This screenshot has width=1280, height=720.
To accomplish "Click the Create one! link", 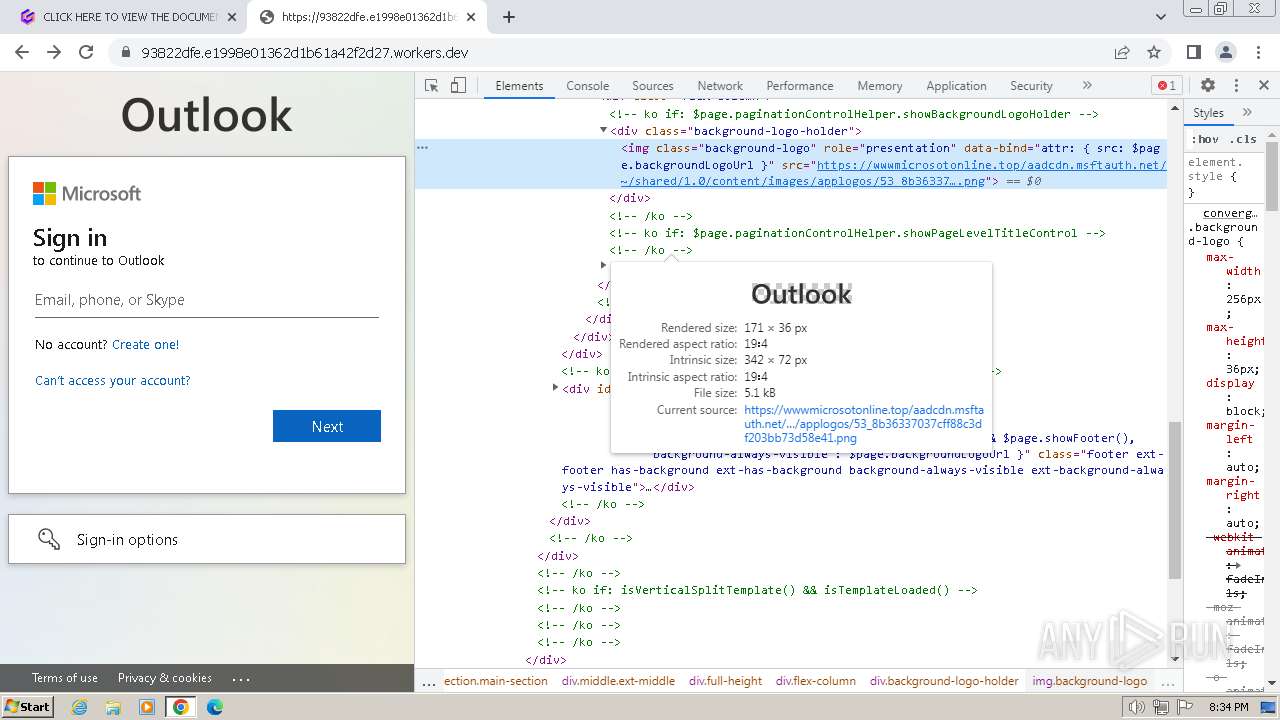I will coord(146,344).
